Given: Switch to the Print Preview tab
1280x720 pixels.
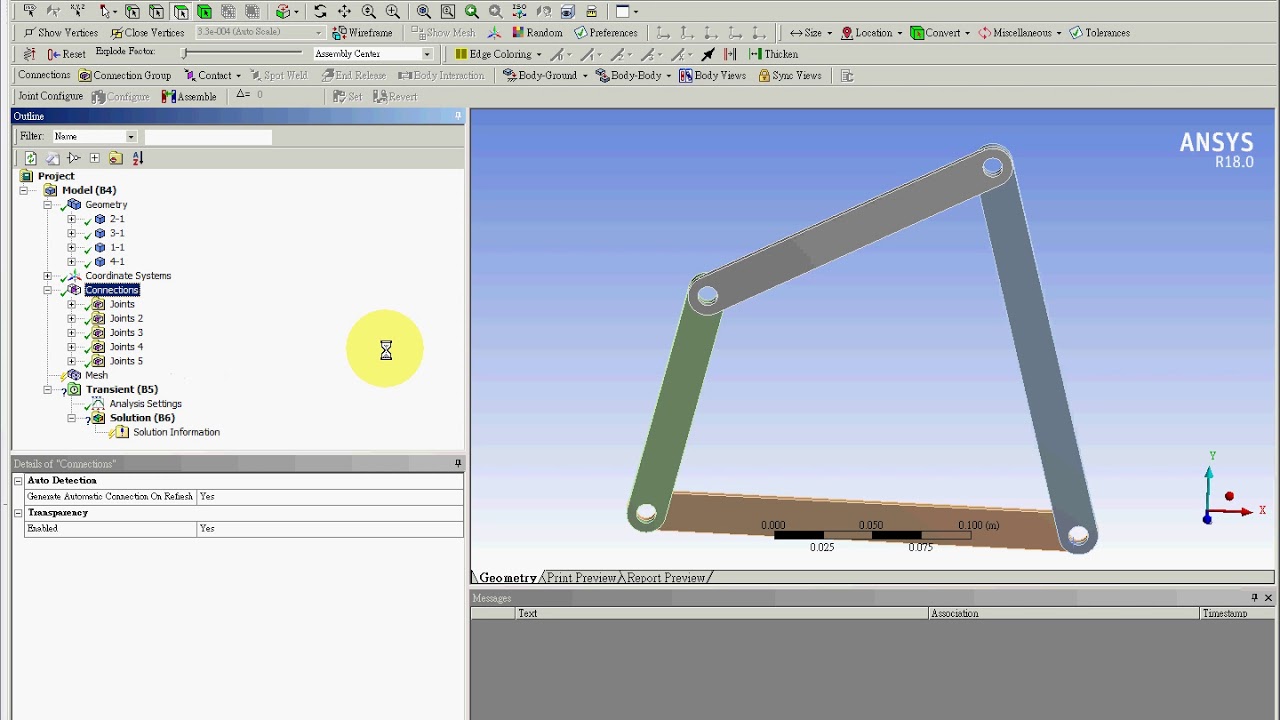Looking at the screenshot, I should click(x=581, y=578).
